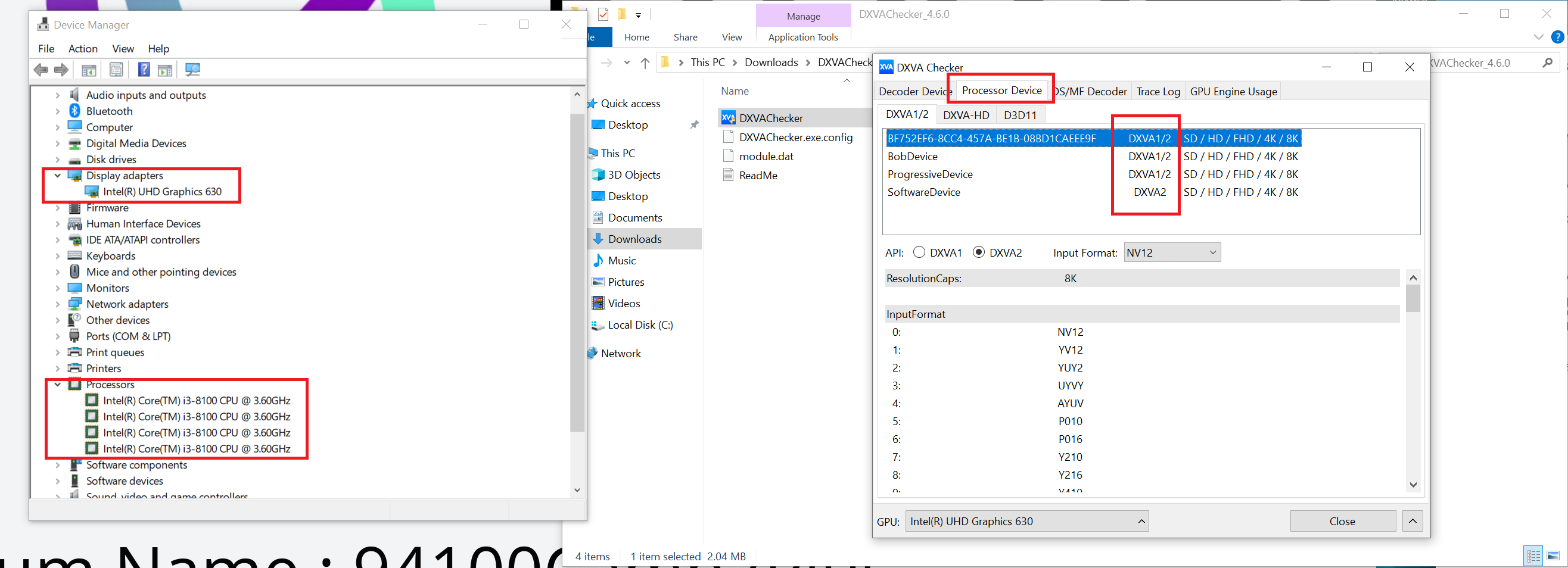Click the up-arrow button beside Close
1568x568 pixels.
pos(1413,521)
